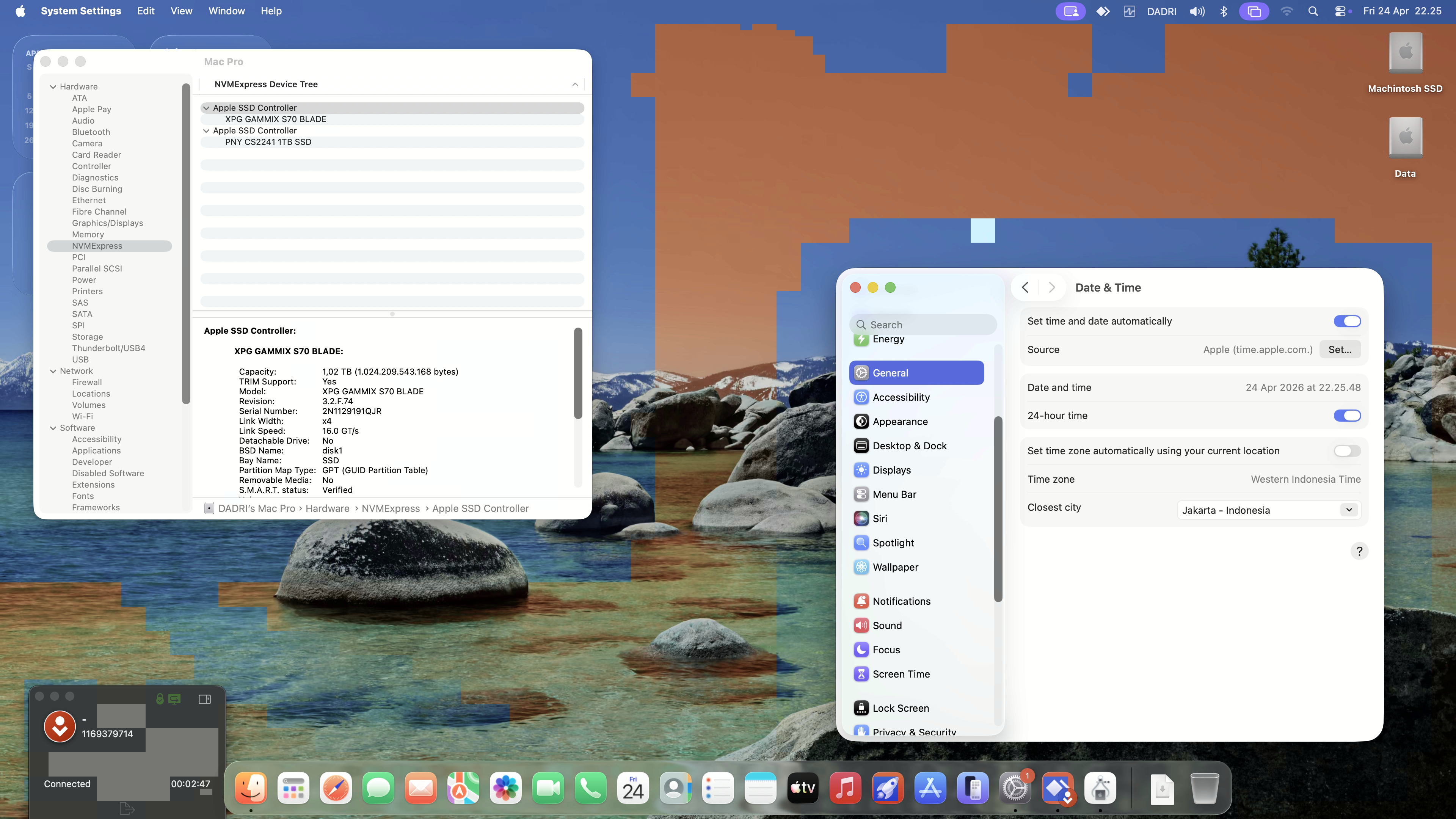Open the Help menu

click(271, 11)
